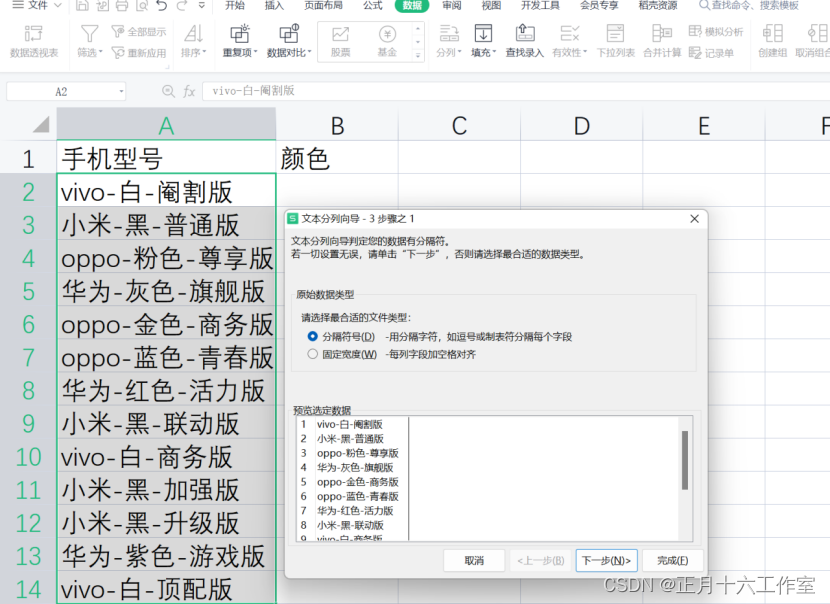The width and height of the screenshot is (830, 604).
Task: Click 重新应用 reapply filter
Action: pos(139,53)
